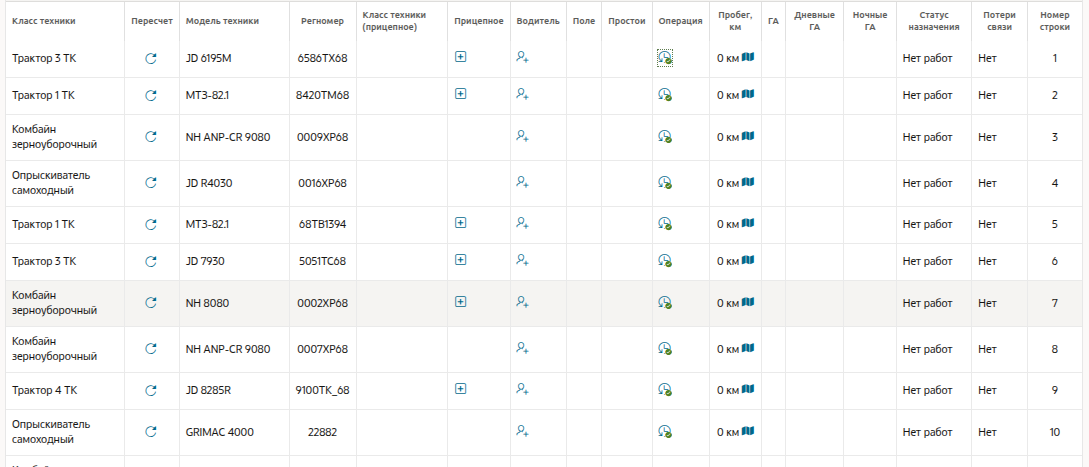Click trailer plus icon for 68ТВ1394
Image resolution: width=1089 pixels, height=467 pixels.
460,222
